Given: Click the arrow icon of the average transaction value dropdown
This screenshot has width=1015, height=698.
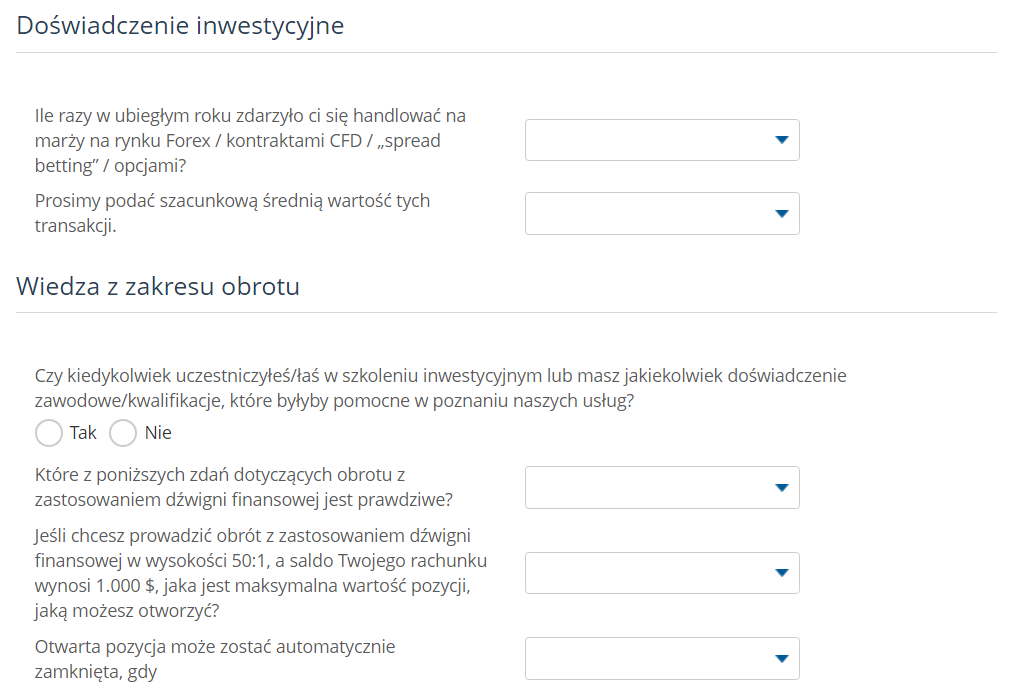Looking at the screenshot, I should (781, 213).
